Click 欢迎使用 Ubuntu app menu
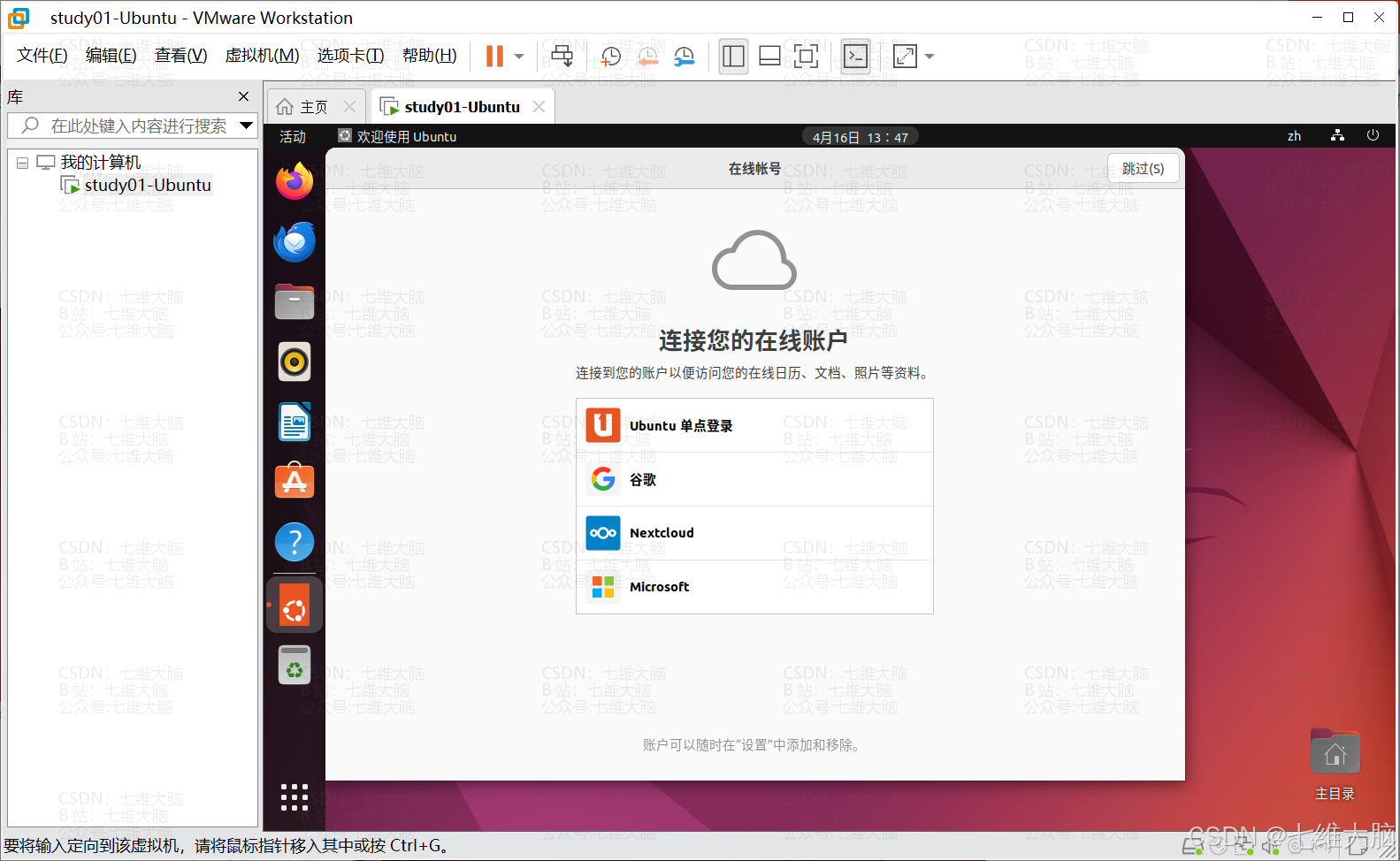This screenshot has height=861, width=1400. 398,137
